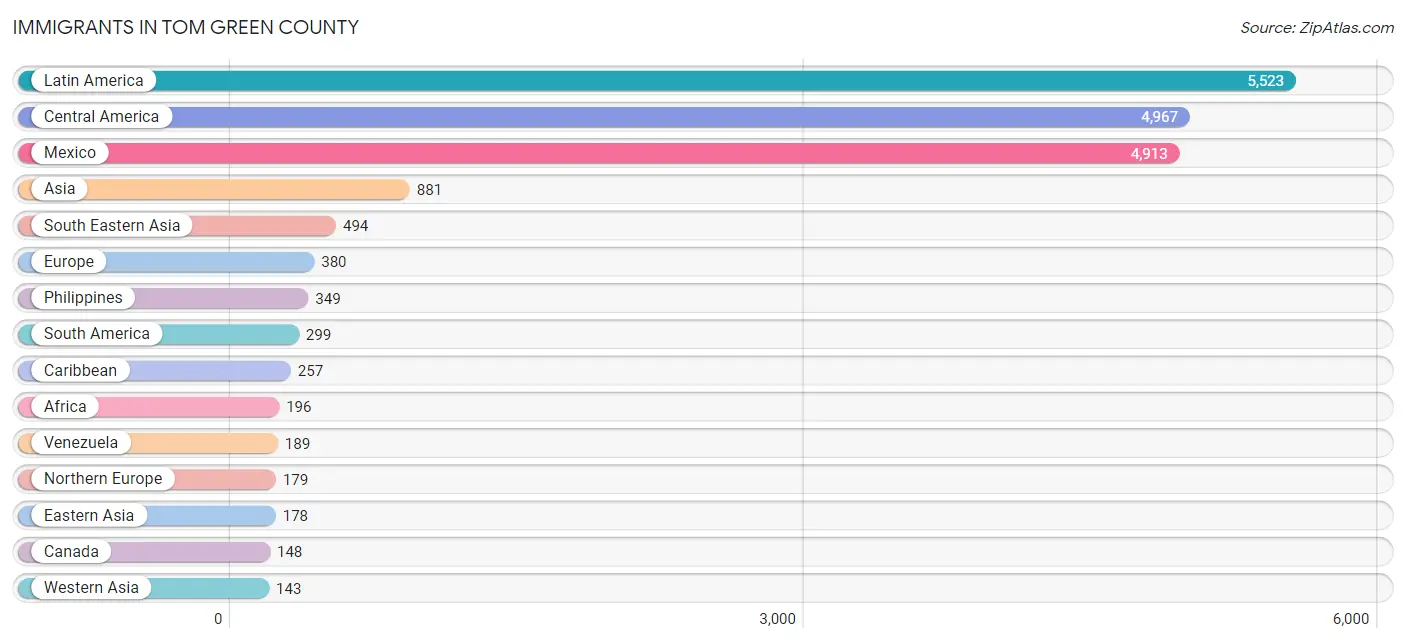Click the 380 value beside Europe
The height and width of the screenshot is (643, 1406).
click(334, 262)
